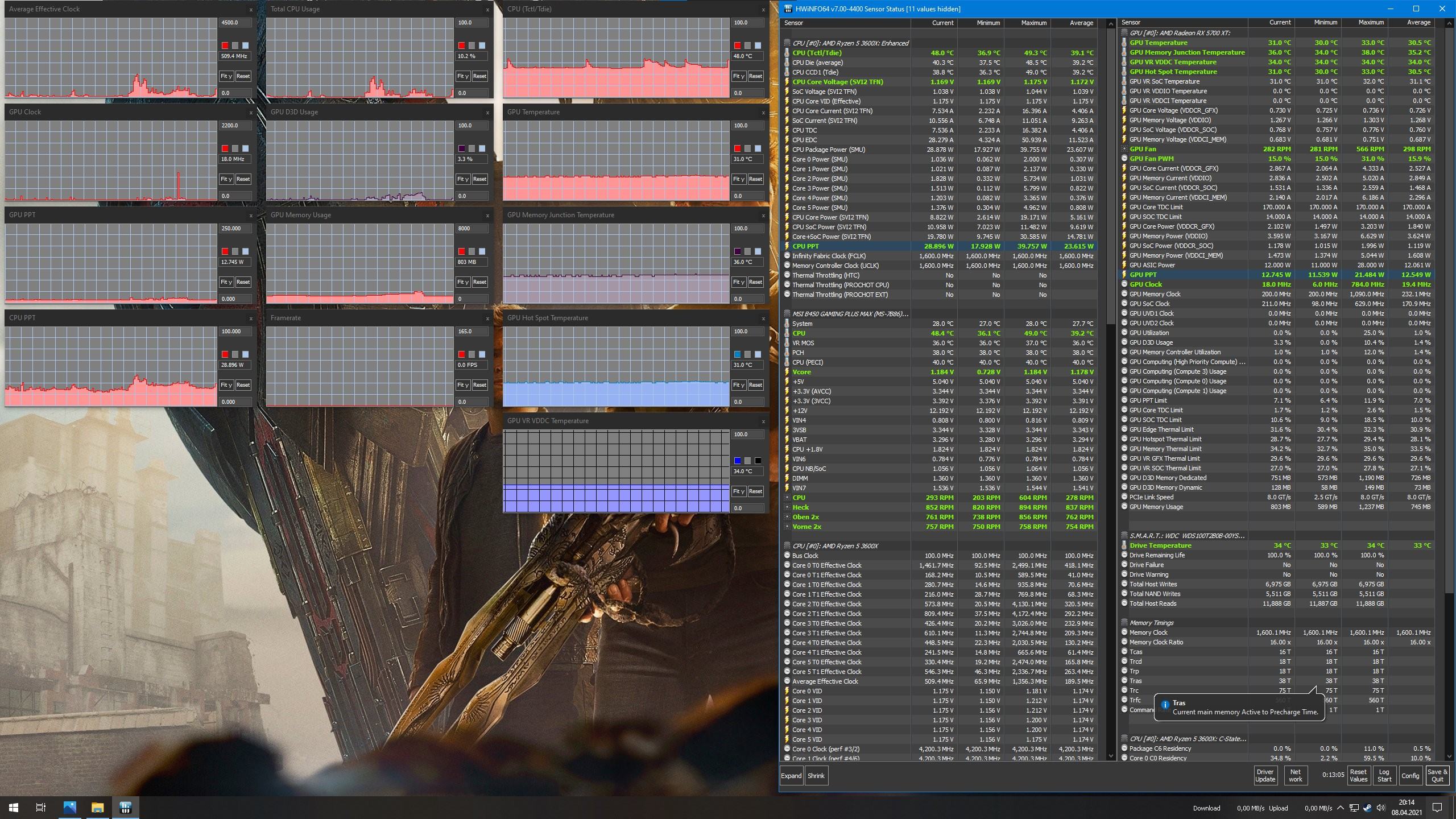
Task: Click 165.0 max value field in Framerate graph
Action: (471, 332)
